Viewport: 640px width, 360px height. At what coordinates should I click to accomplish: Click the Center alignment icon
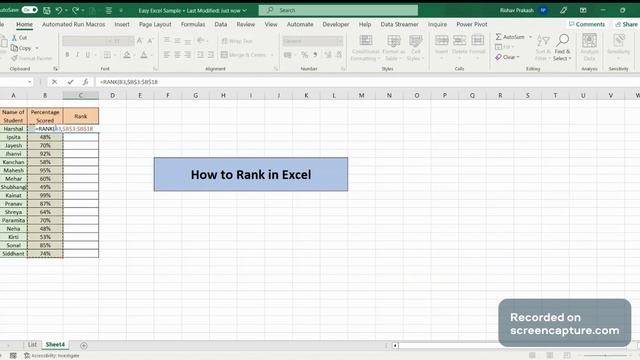coord(177,55)
